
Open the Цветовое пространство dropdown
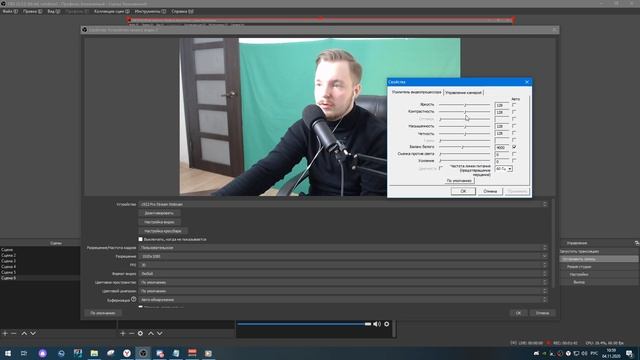tap(343, 282)
